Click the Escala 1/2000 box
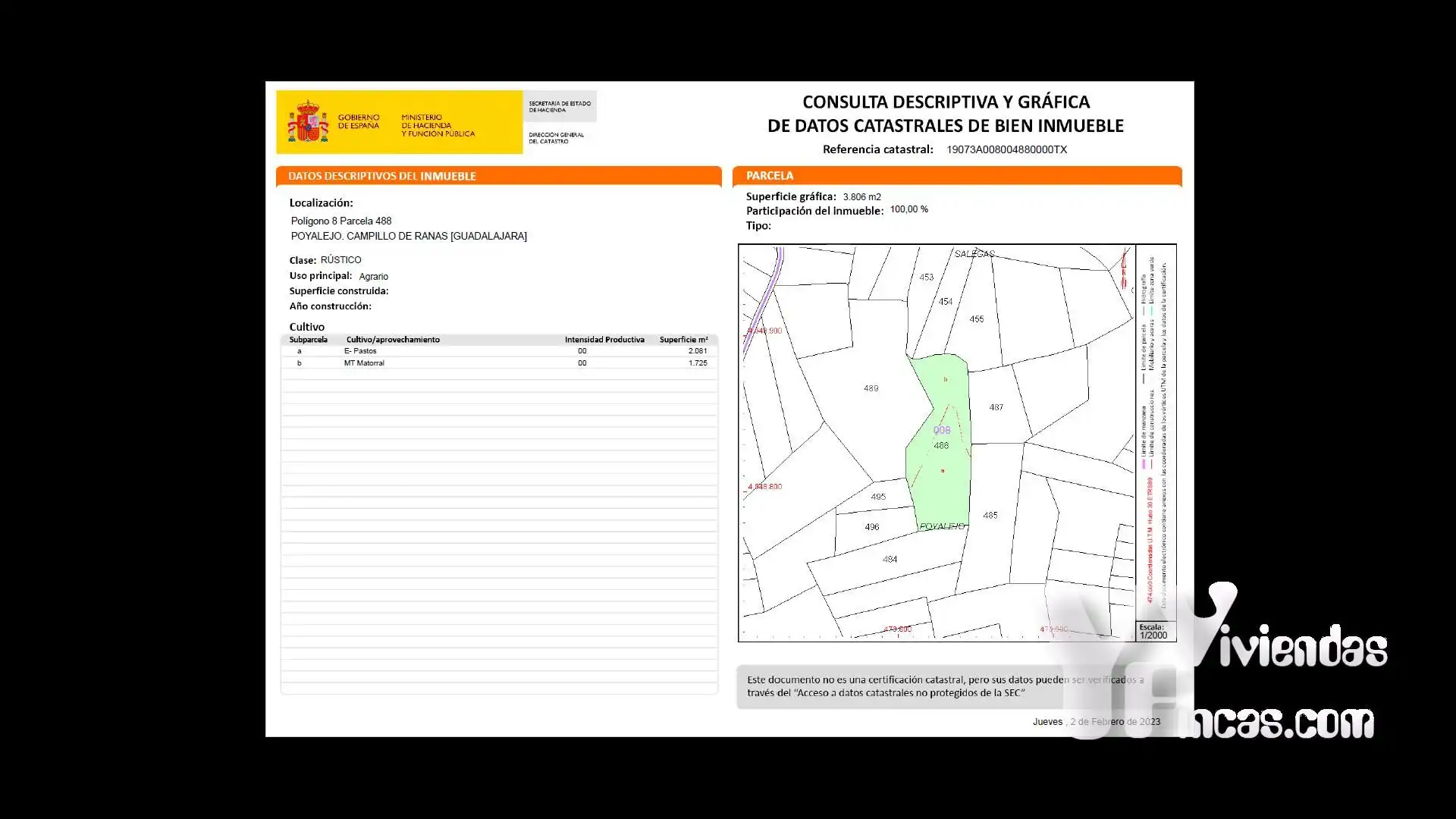The image size is (1456, 819). [x=1156, y=632]
